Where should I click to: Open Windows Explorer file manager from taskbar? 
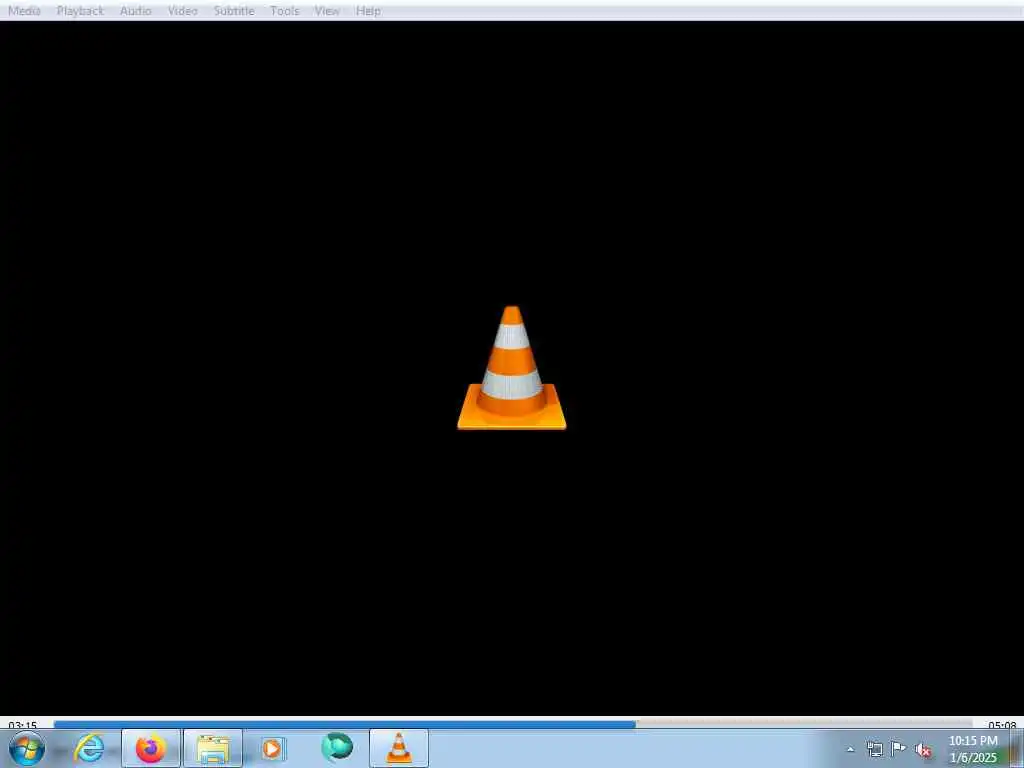pos(213,748)
